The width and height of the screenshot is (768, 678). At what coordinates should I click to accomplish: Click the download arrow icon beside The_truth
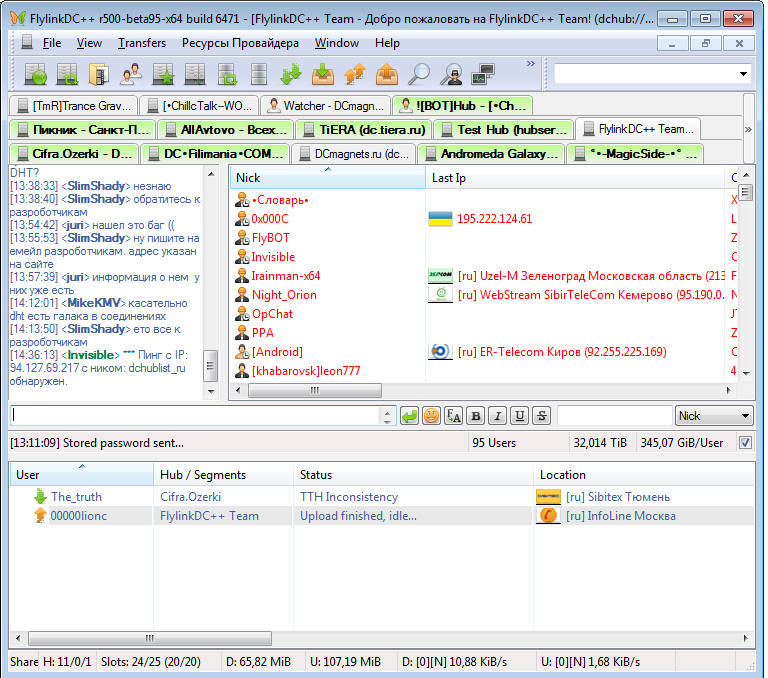coord(40,496)
